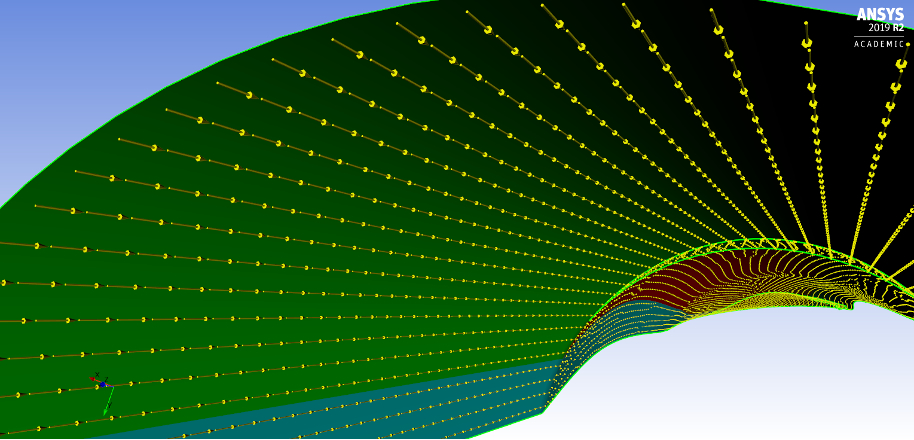This screenshot has height=440, width=914.
Task: Select the "2019 R2" version text
Action: coord(885,29)
